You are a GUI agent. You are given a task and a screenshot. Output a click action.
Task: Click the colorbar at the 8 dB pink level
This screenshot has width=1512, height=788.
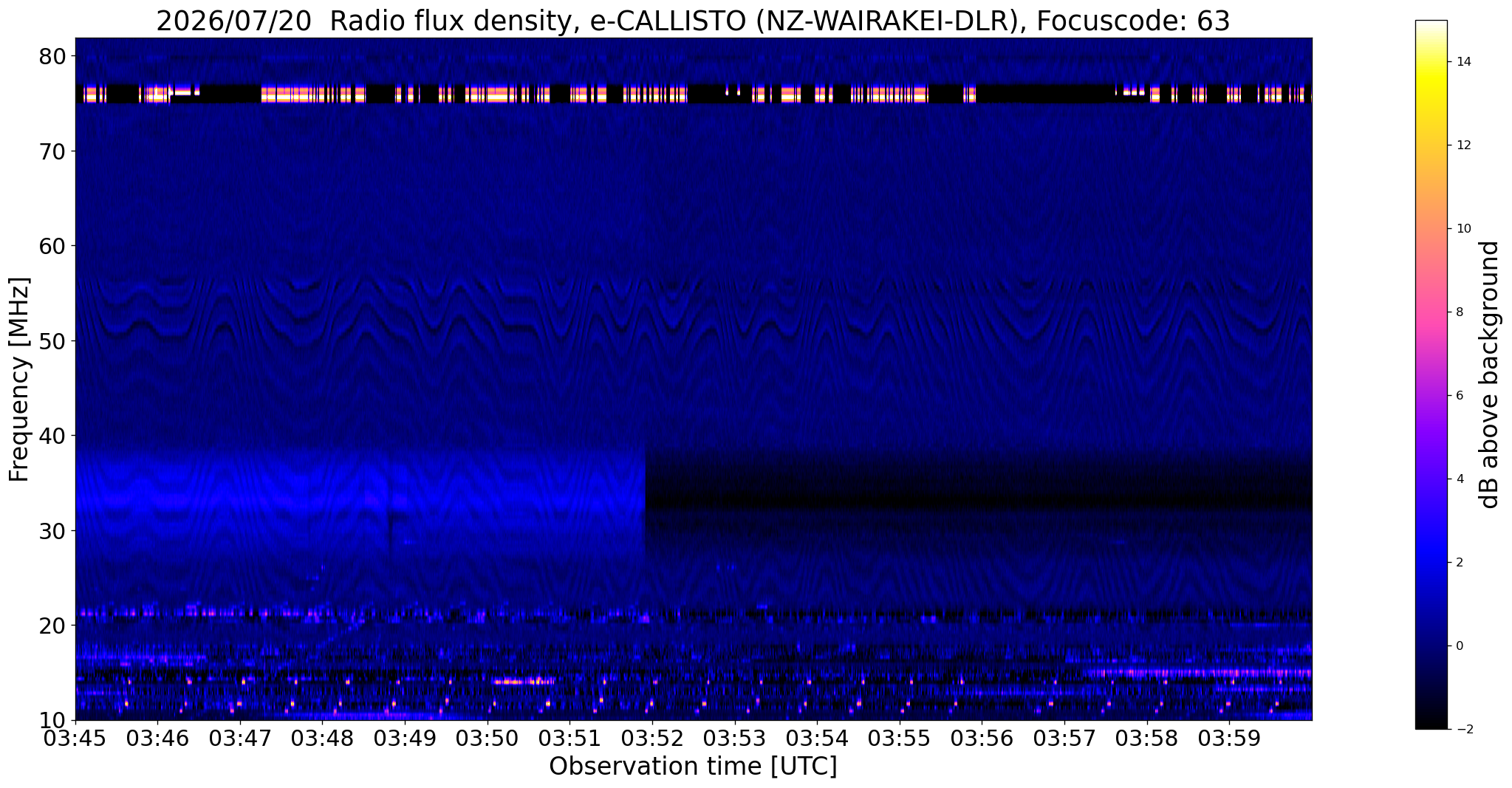point(1431,312)
